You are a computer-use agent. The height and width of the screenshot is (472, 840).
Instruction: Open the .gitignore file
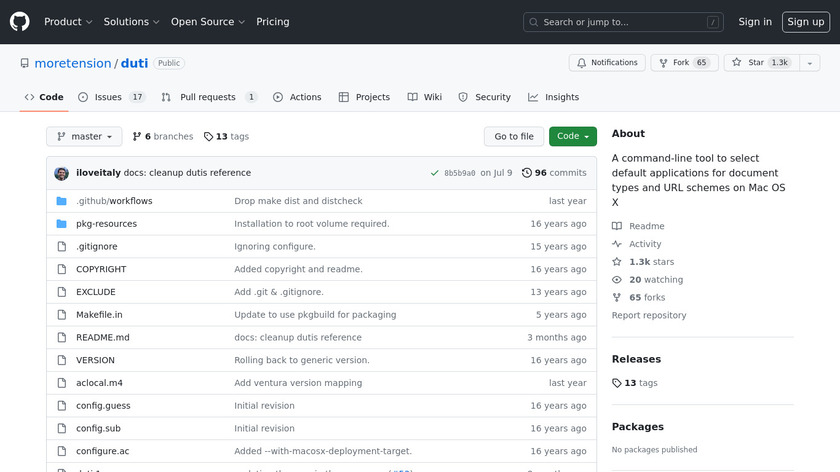[96, 246]
